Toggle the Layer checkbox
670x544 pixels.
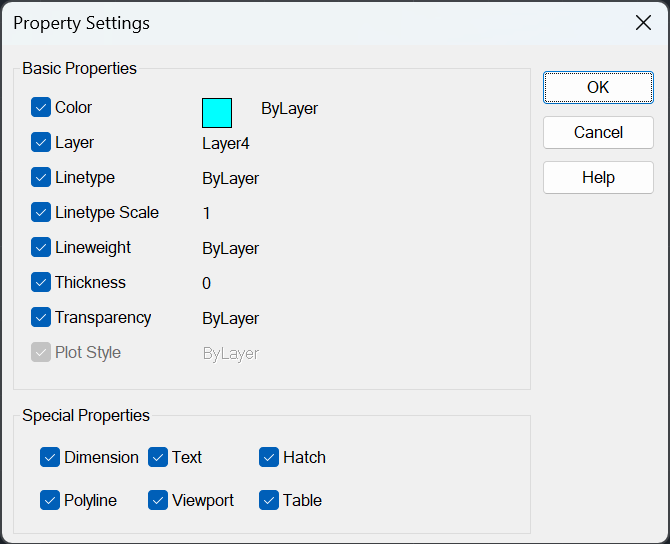click(x=41, y=142)
